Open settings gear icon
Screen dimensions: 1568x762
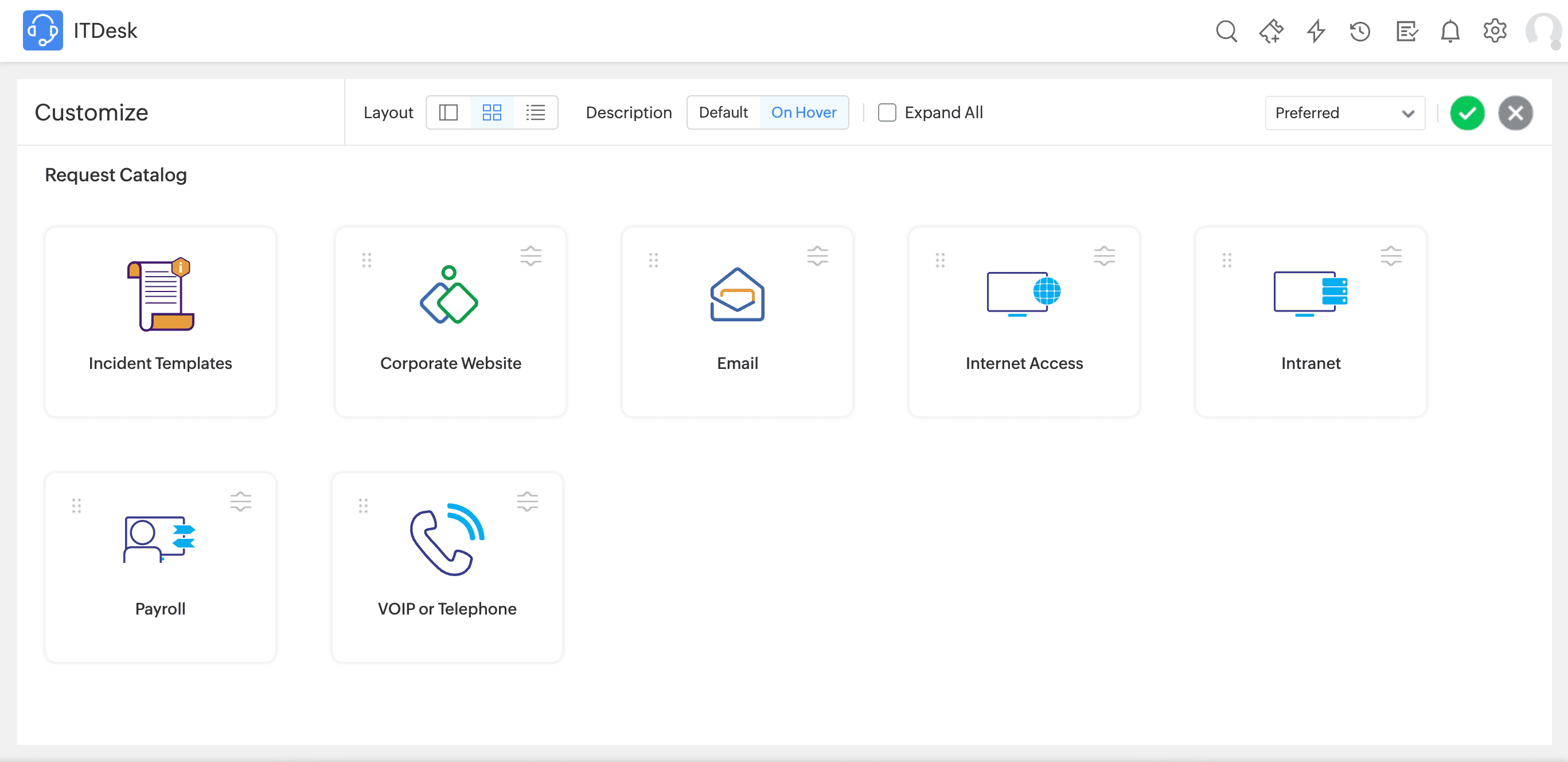pyautogui.click(x=1495, y=30)
